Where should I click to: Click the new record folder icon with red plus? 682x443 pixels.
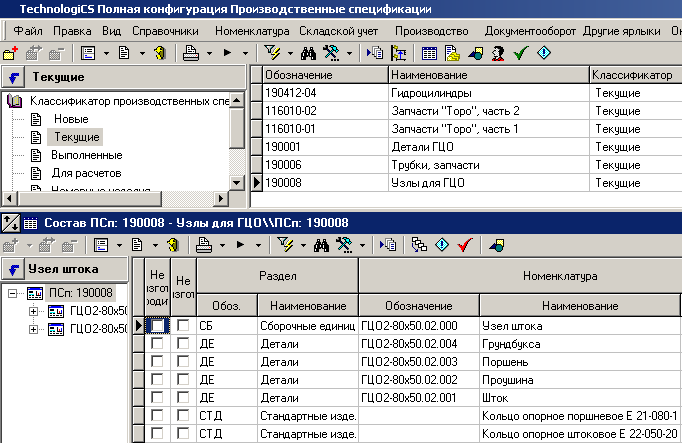point(10,53)
